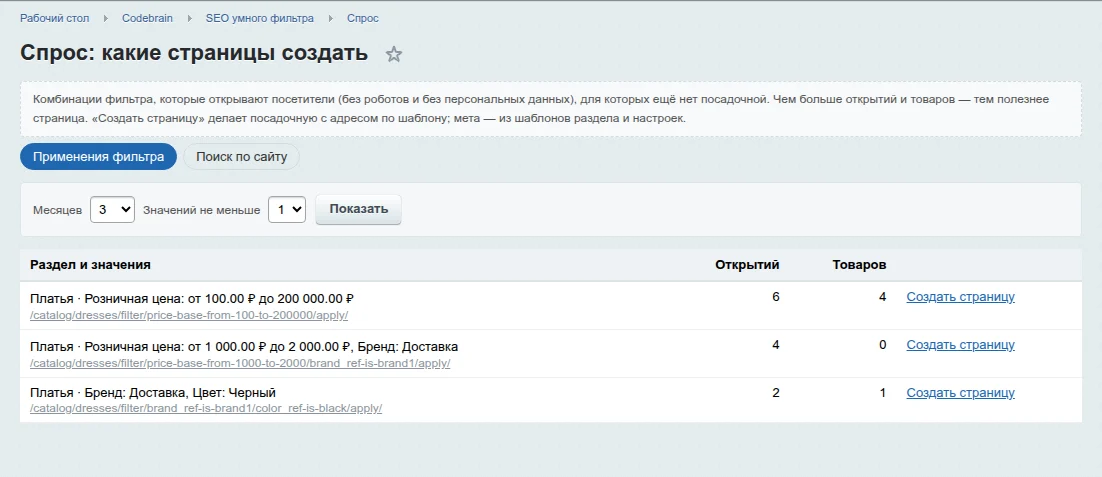This screenshot has width=1102, height=477.
Task: Click the Товаров column header
Action: [x=860, y=265]
